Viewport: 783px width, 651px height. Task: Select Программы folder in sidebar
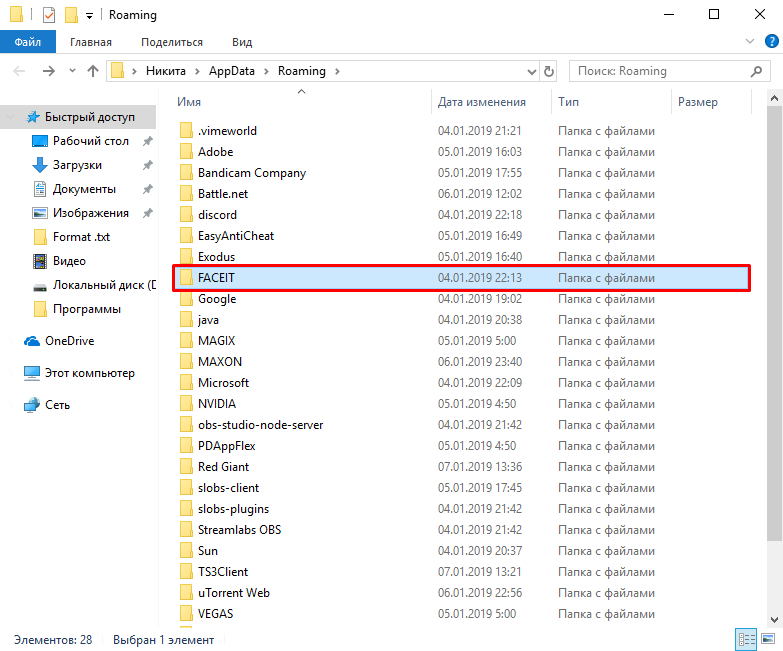(x=87, y=309)
